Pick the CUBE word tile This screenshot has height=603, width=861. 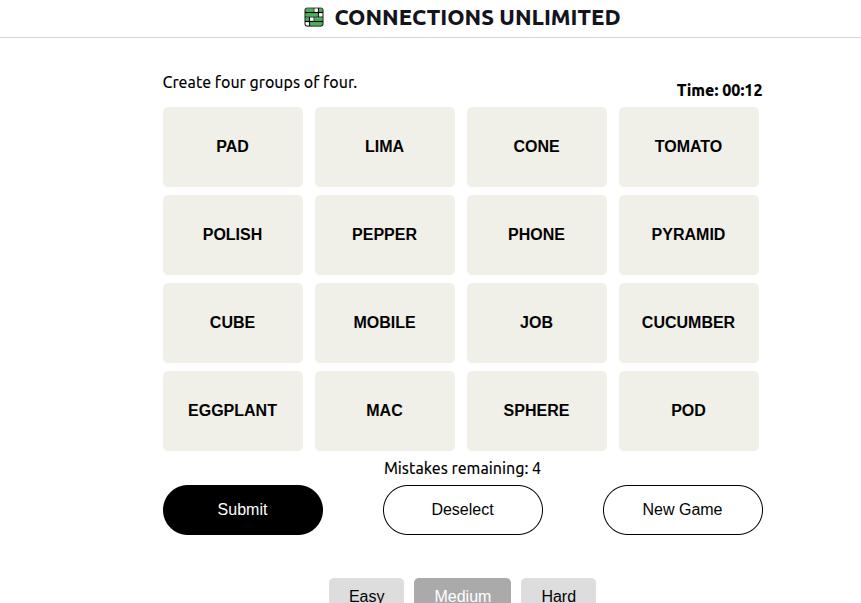point(233,322)
